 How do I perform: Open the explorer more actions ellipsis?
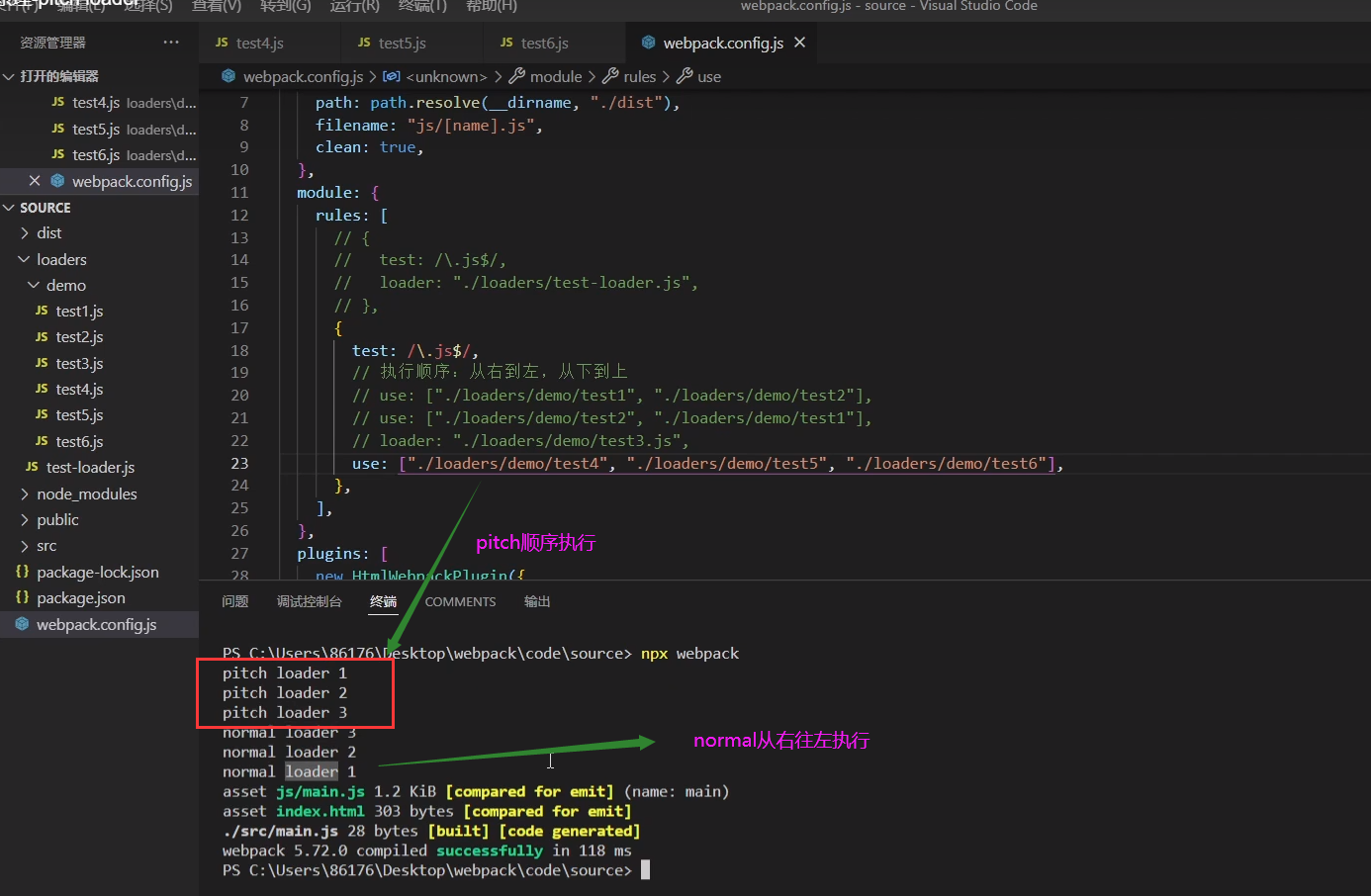pos(171,43)
